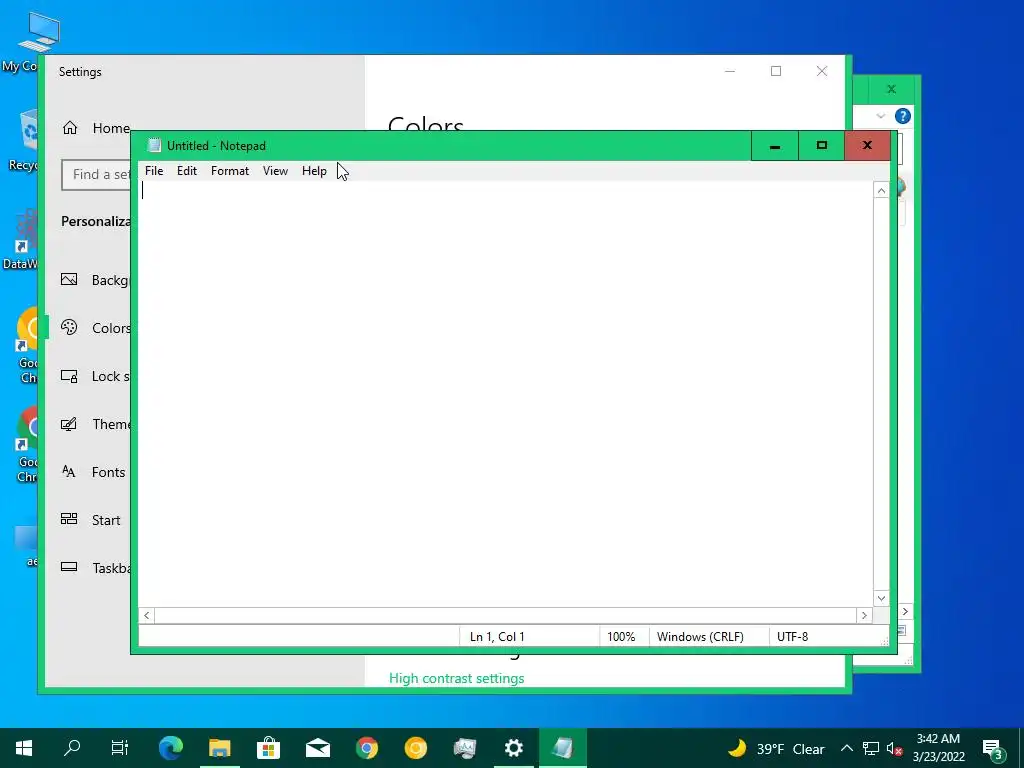Open Themes icon in Settings sidebar
The width and height of the screenshot is (1024, 768).
coord(69,424)
